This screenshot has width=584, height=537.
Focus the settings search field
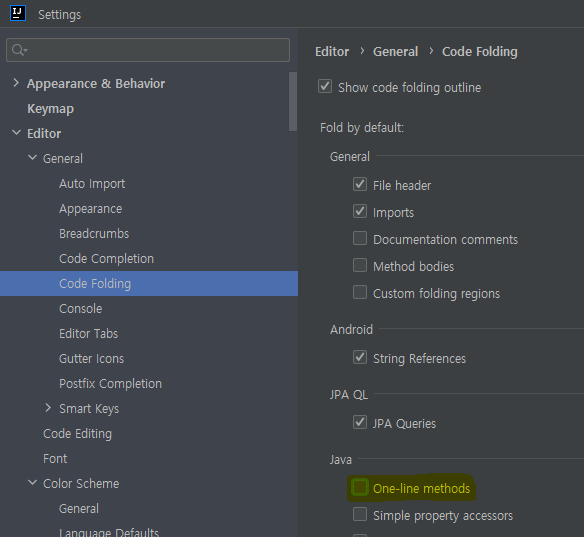click(x=148, y=50)
